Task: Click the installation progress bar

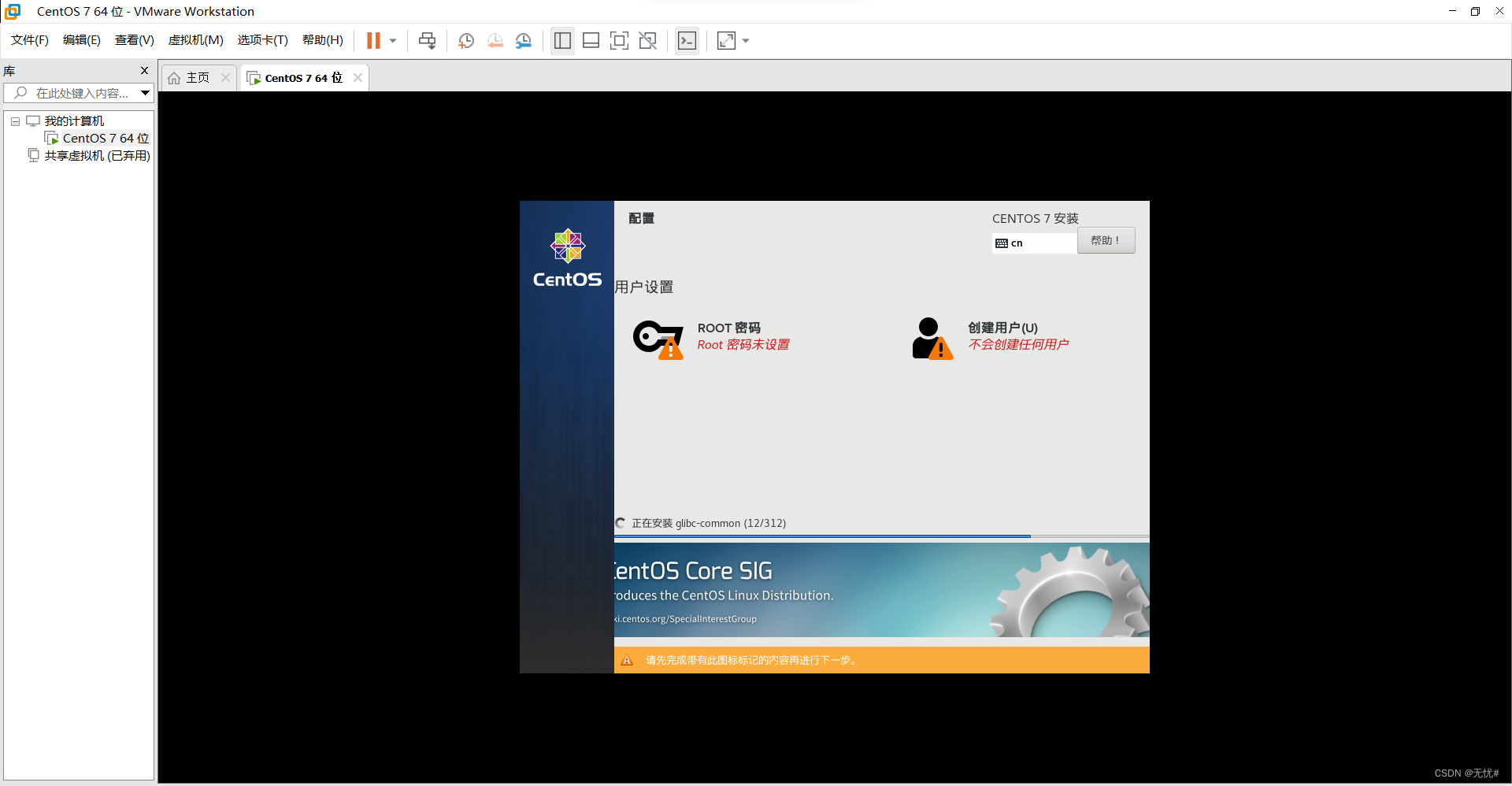Action: [x=881, y=536]
